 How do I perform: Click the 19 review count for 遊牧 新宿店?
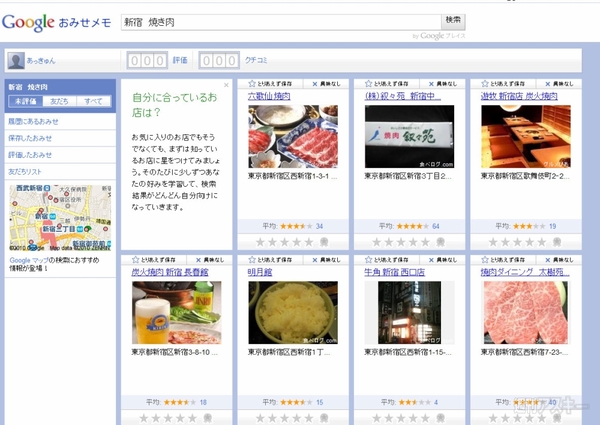pos(553,226)
